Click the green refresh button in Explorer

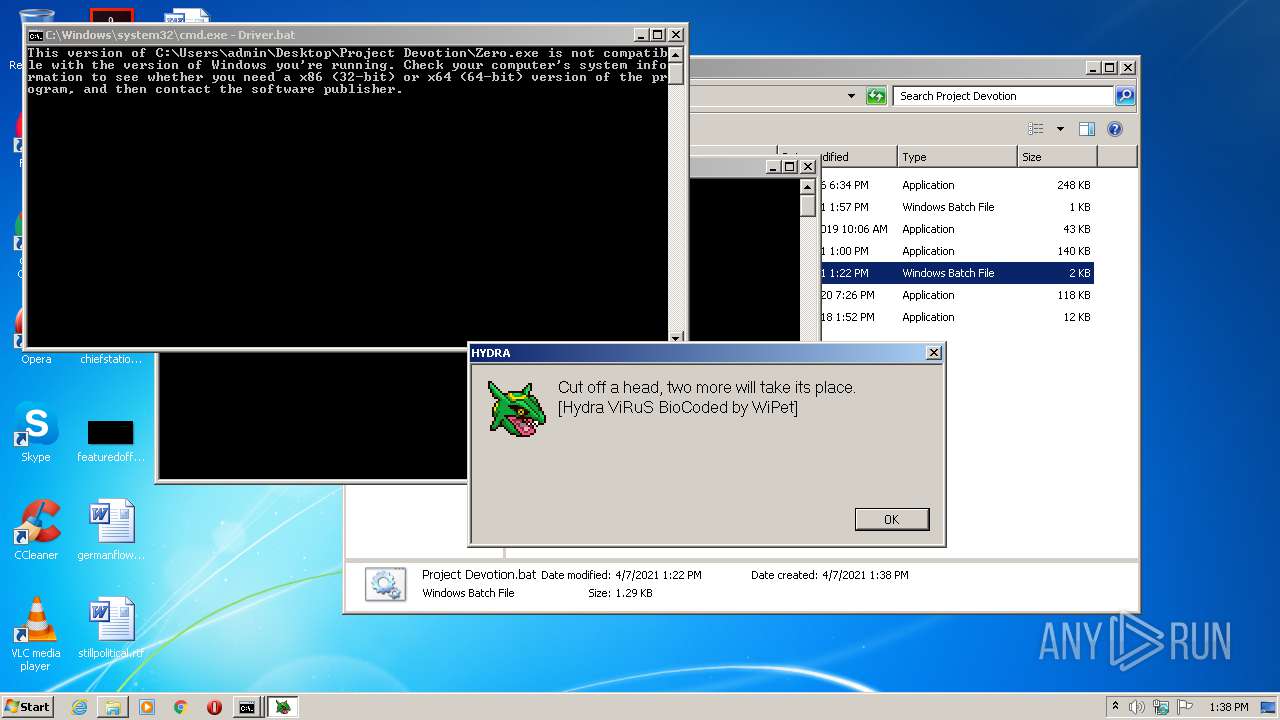[877, 96]
